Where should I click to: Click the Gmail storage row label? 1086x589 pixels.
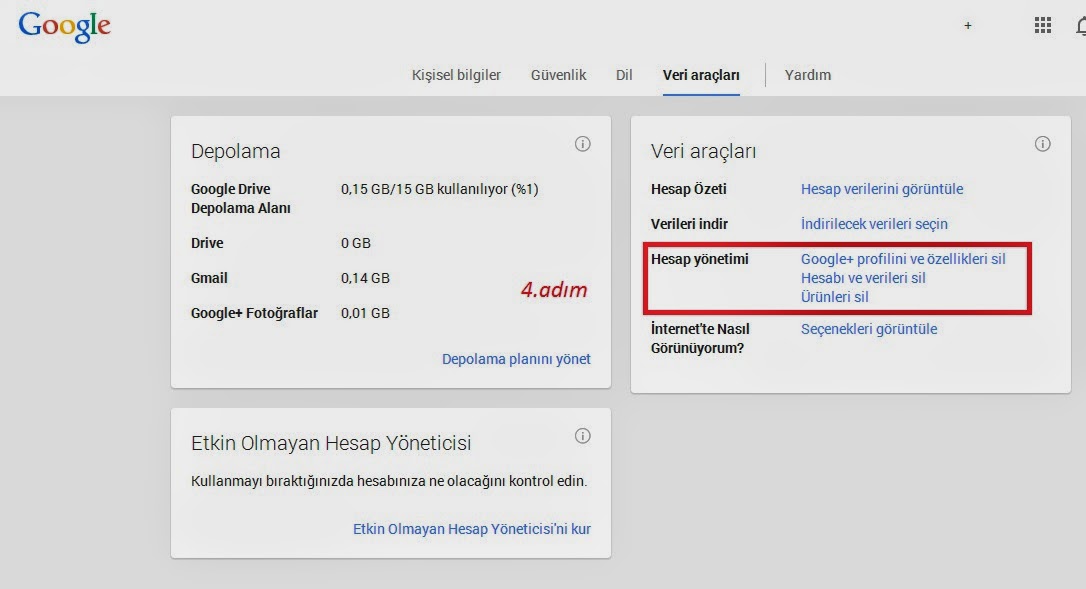[209, 278]
